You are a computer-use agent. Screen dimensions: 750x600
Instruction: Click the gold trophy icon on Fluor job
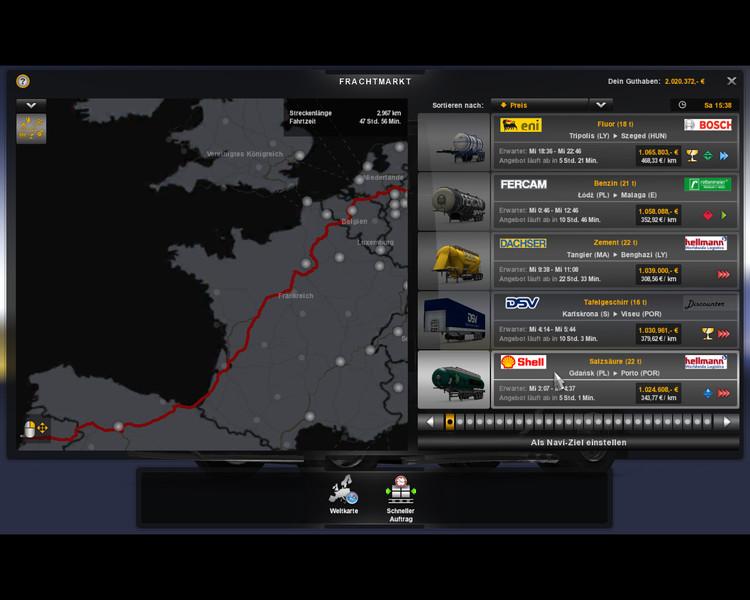coord(692,155)
